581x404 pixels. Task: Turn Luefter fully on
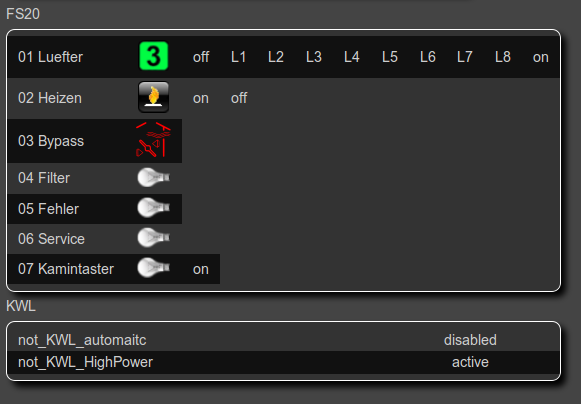(541, 57)
